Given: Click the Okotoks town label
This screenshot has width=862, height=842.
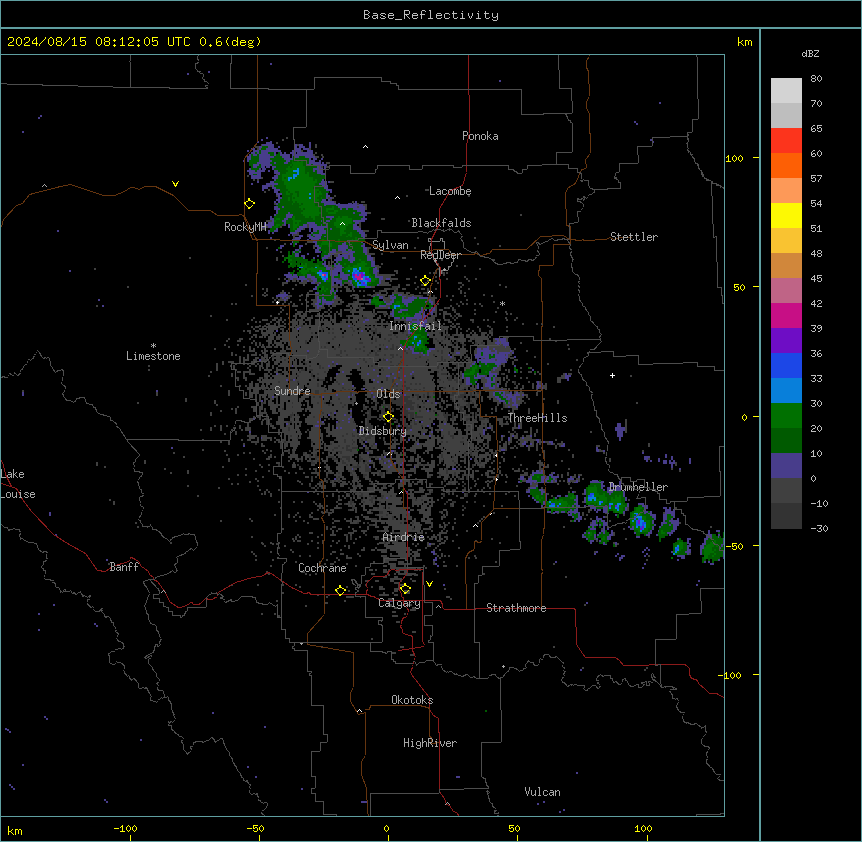Looking at the screenshot, I should coord(412,700).
